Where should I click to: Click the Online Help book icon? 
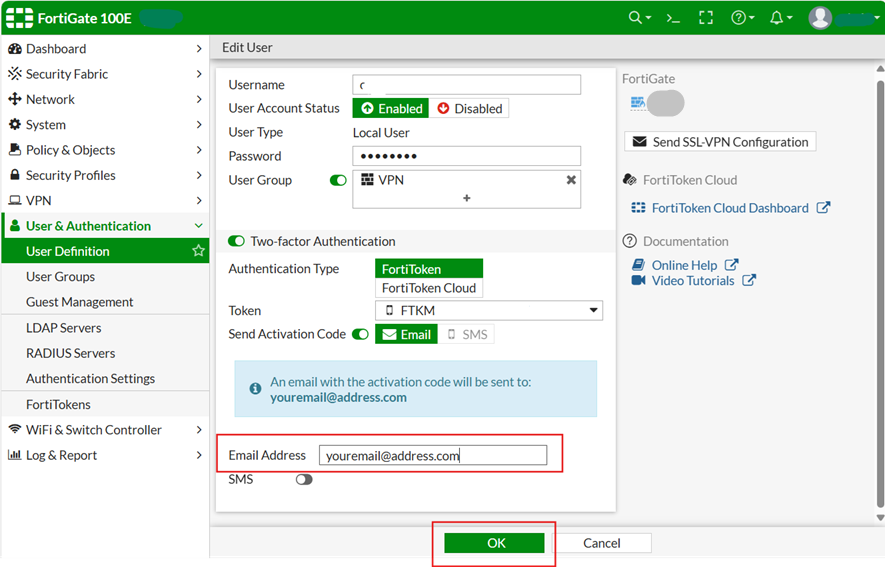[638, 265]
